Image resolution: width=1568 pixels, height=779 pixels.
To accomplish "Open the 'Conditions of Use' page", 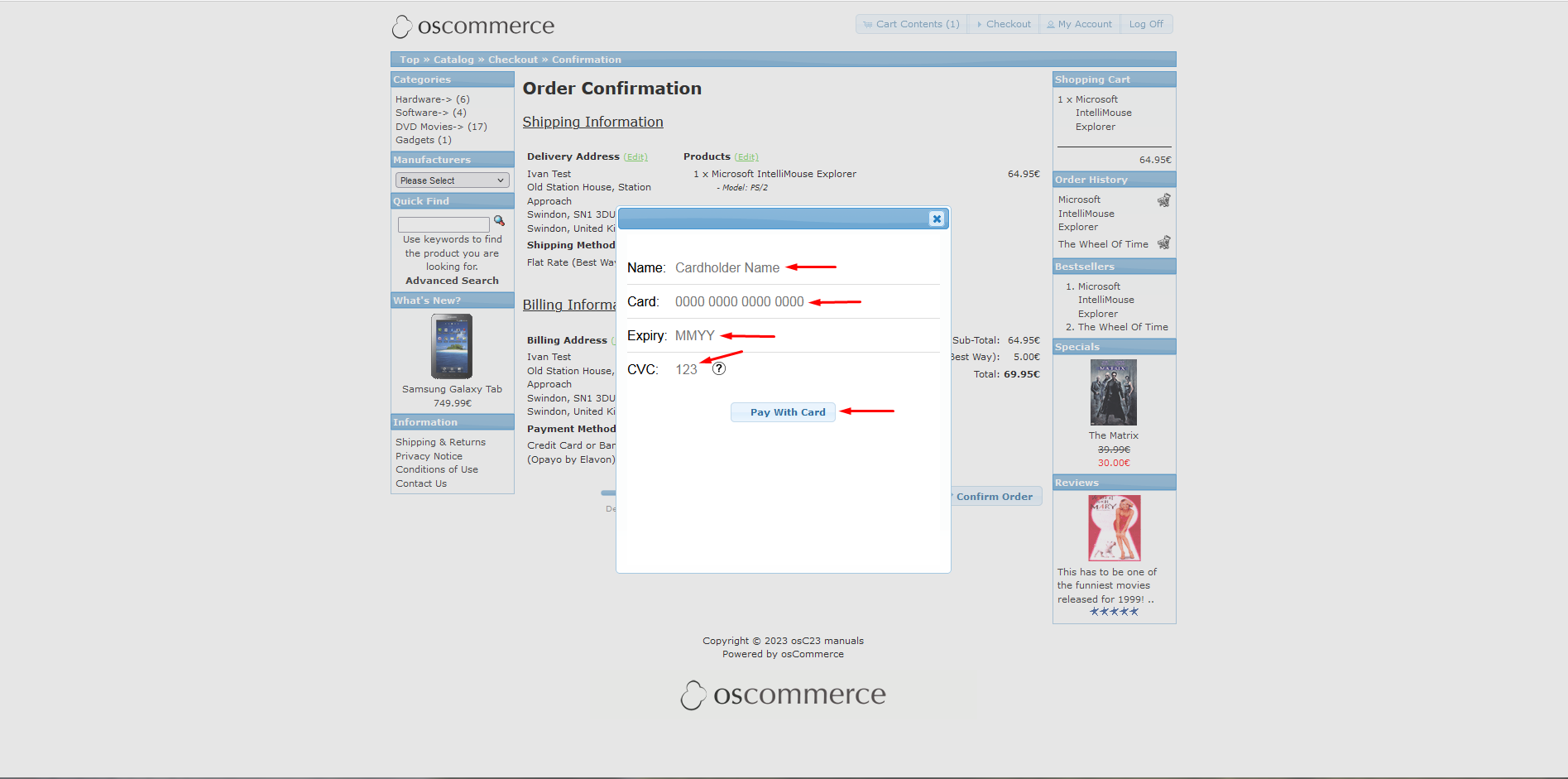I will [x=436, y=469].
